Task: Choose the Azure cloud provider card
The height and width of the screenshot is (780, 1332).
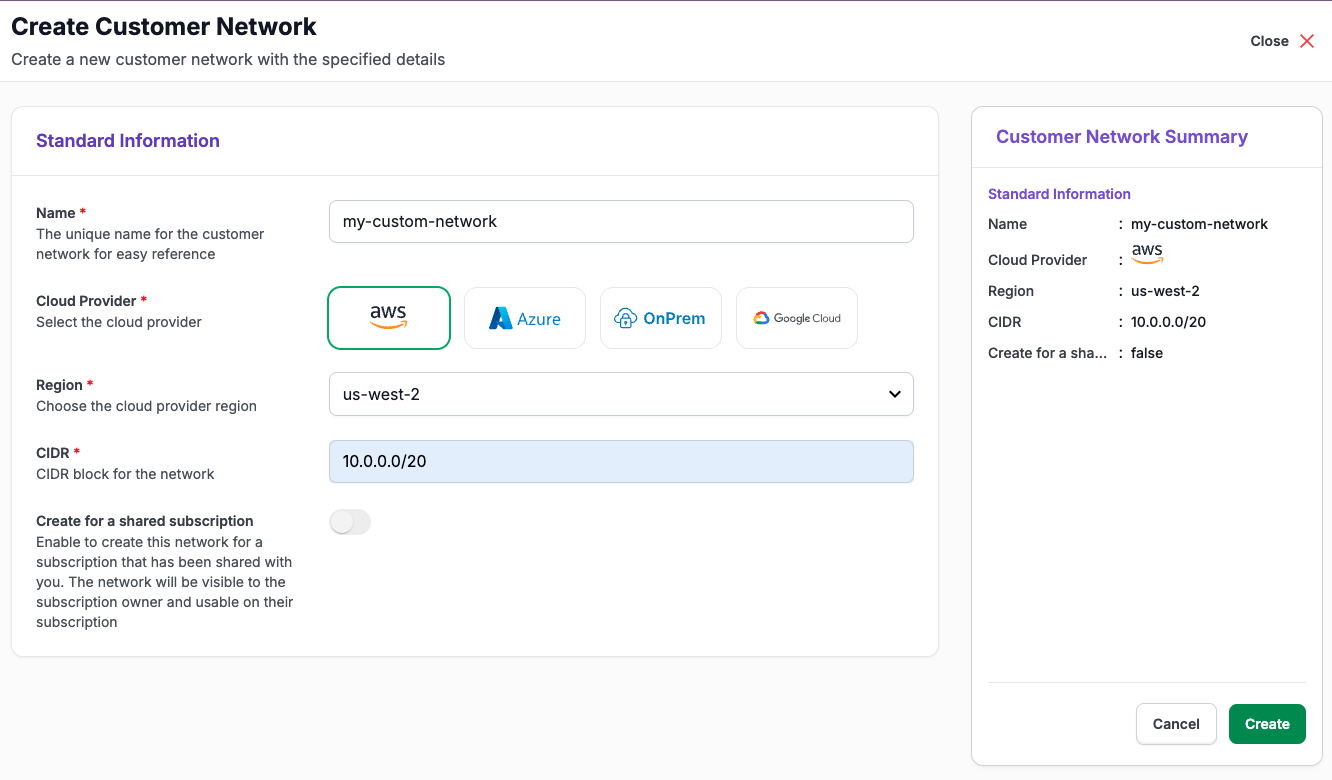Action: click(525, 318)
